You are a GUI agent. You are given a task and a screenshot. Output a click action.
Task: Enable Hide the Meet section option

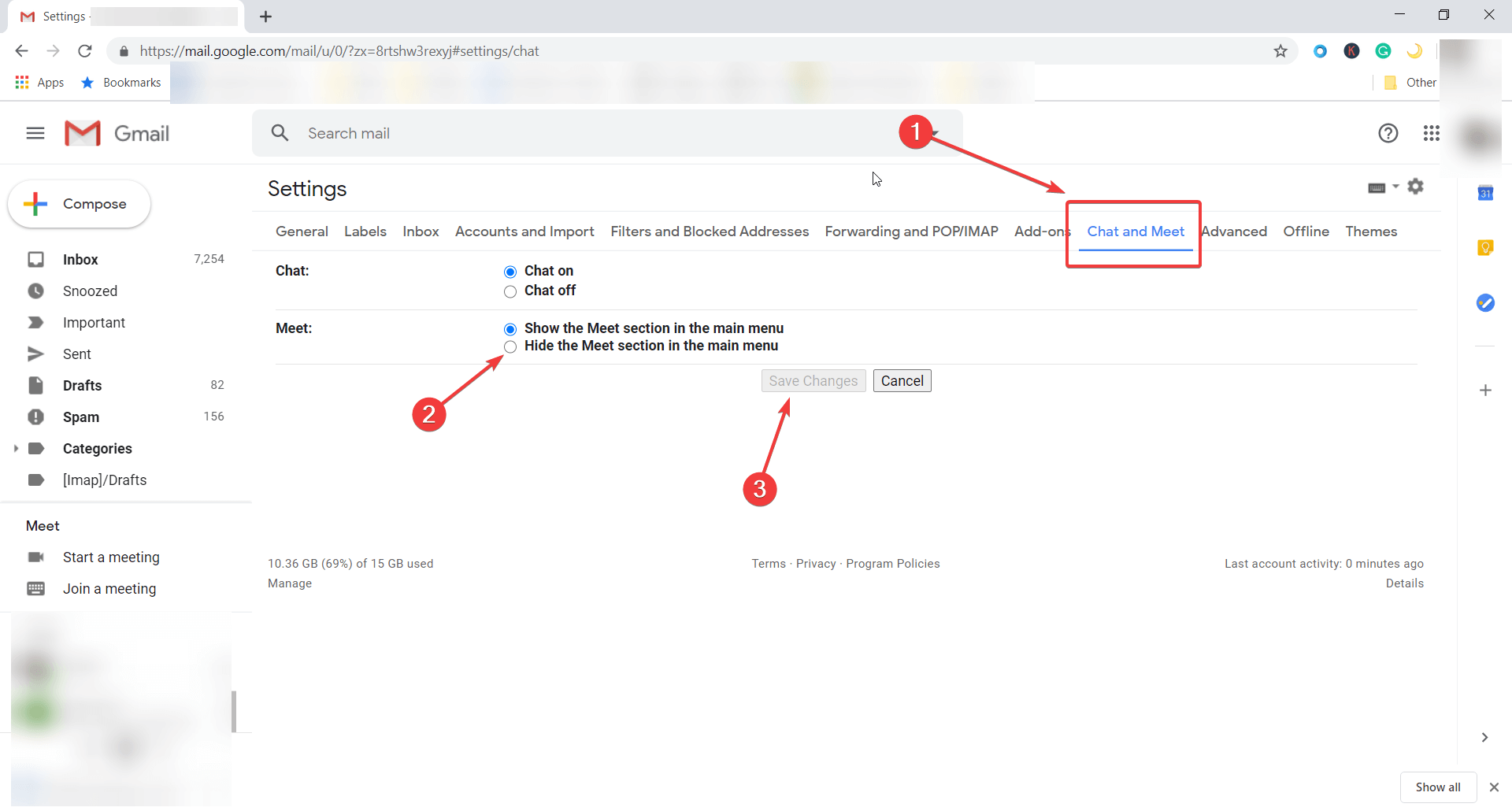(x=510, y=346)
